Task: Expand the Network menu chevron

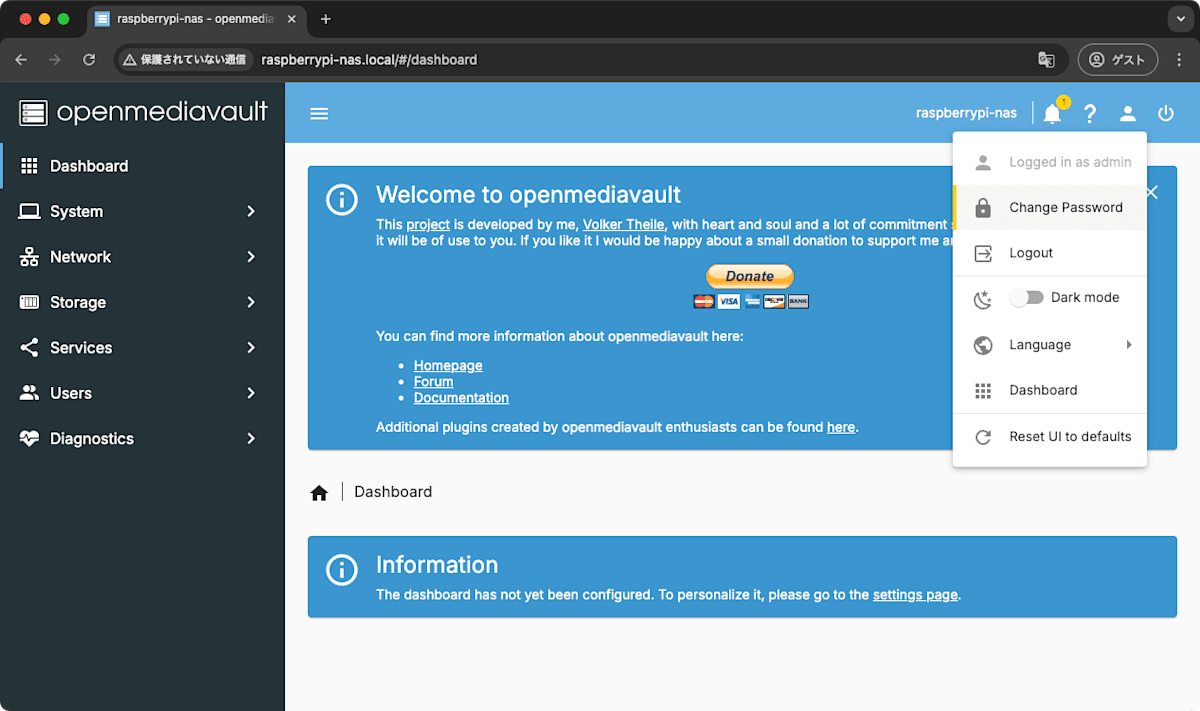Action: tap(251, 257)
